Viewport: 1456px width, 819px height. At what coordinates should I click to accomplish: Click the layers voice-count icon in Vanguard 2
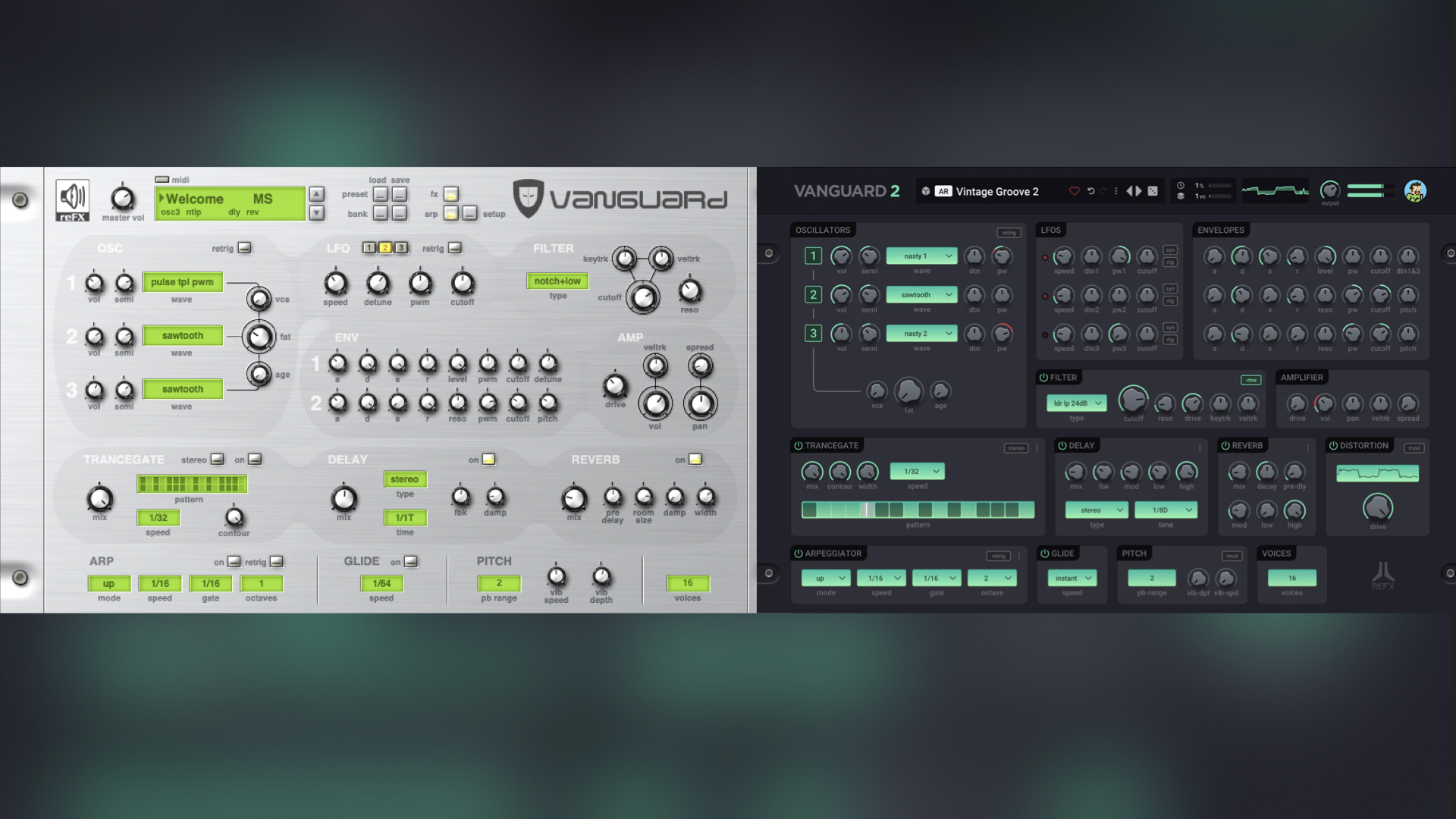tap(1181, 196)
